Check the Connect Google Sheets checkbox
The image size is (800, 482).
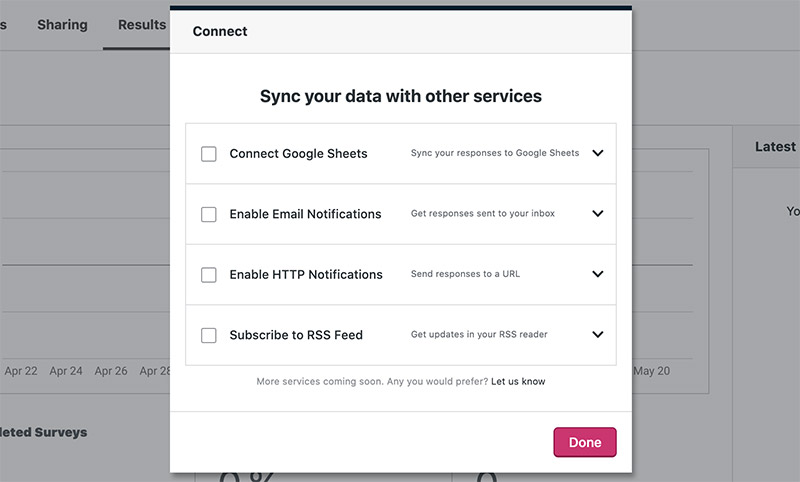(209, 154)
